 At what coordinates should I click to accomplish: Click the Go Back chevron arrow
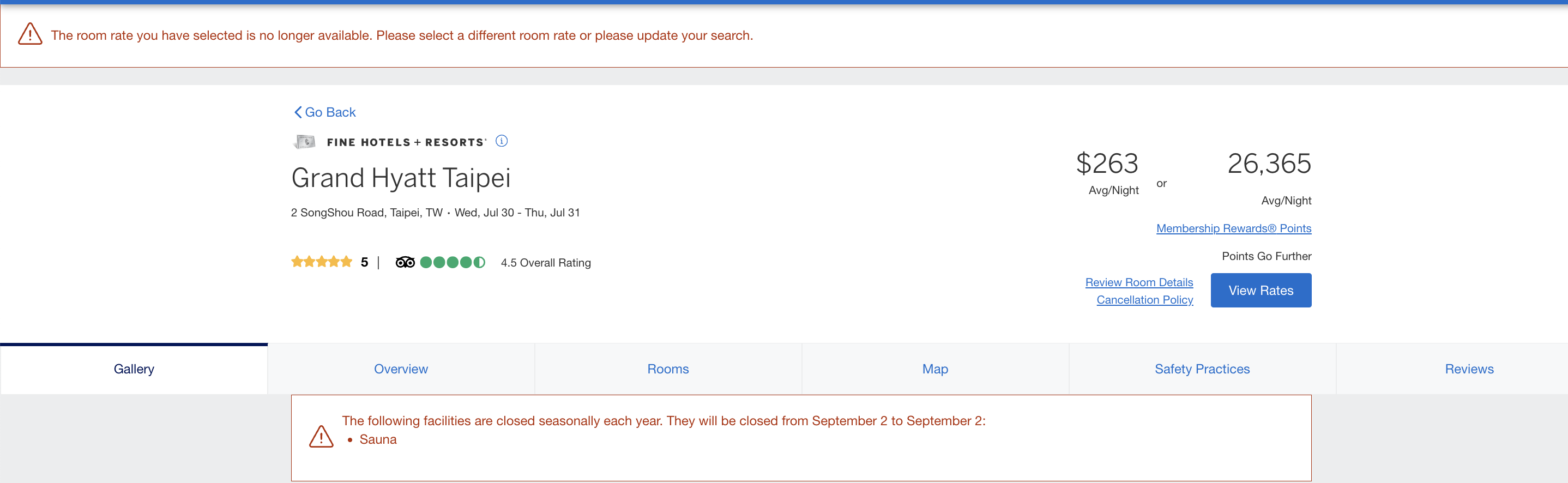coord(298,112)
